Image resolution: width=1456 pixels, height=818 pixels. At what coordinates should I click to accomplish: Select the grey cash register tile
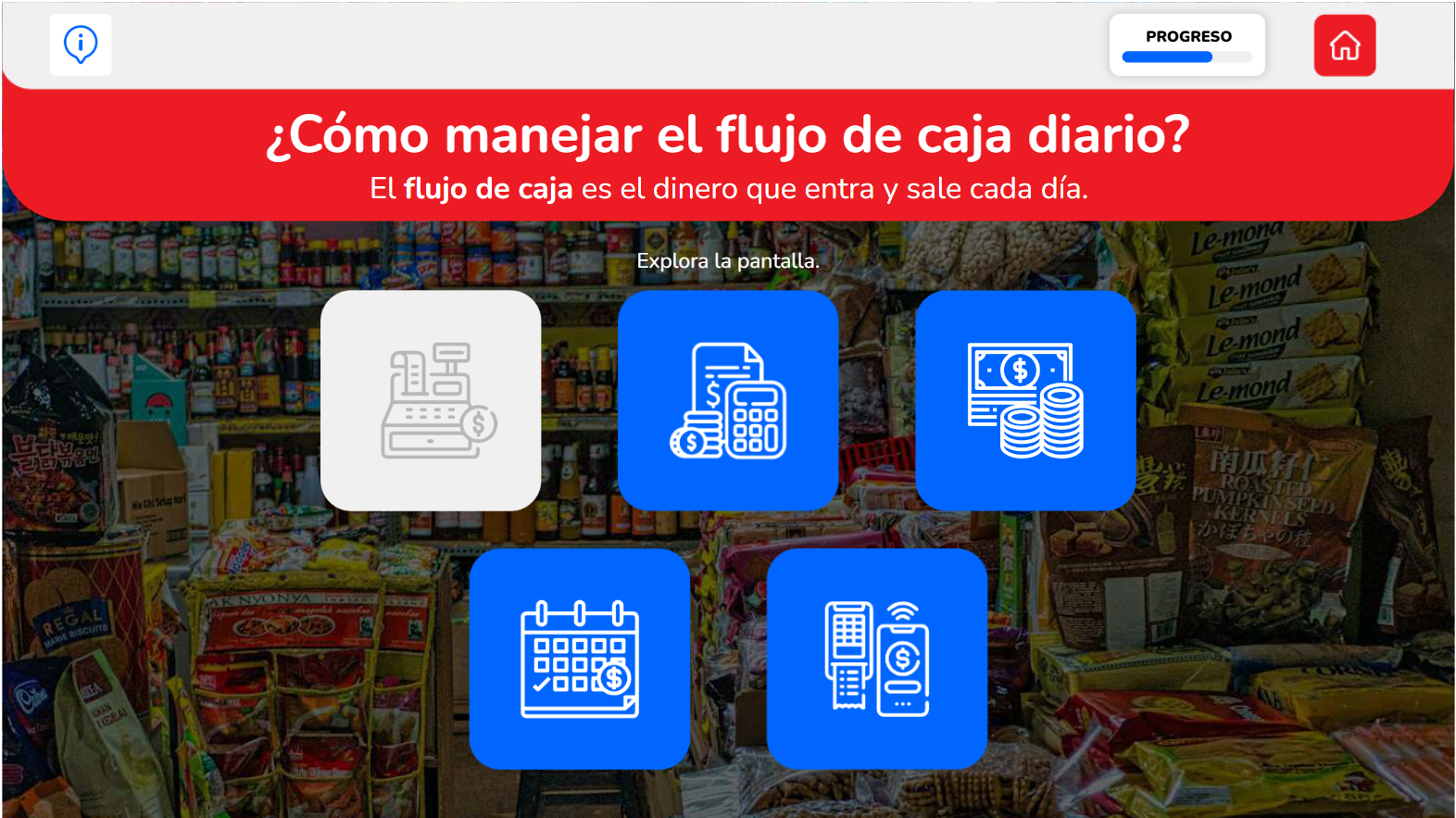pyautogui.click(x=431, y=400)
